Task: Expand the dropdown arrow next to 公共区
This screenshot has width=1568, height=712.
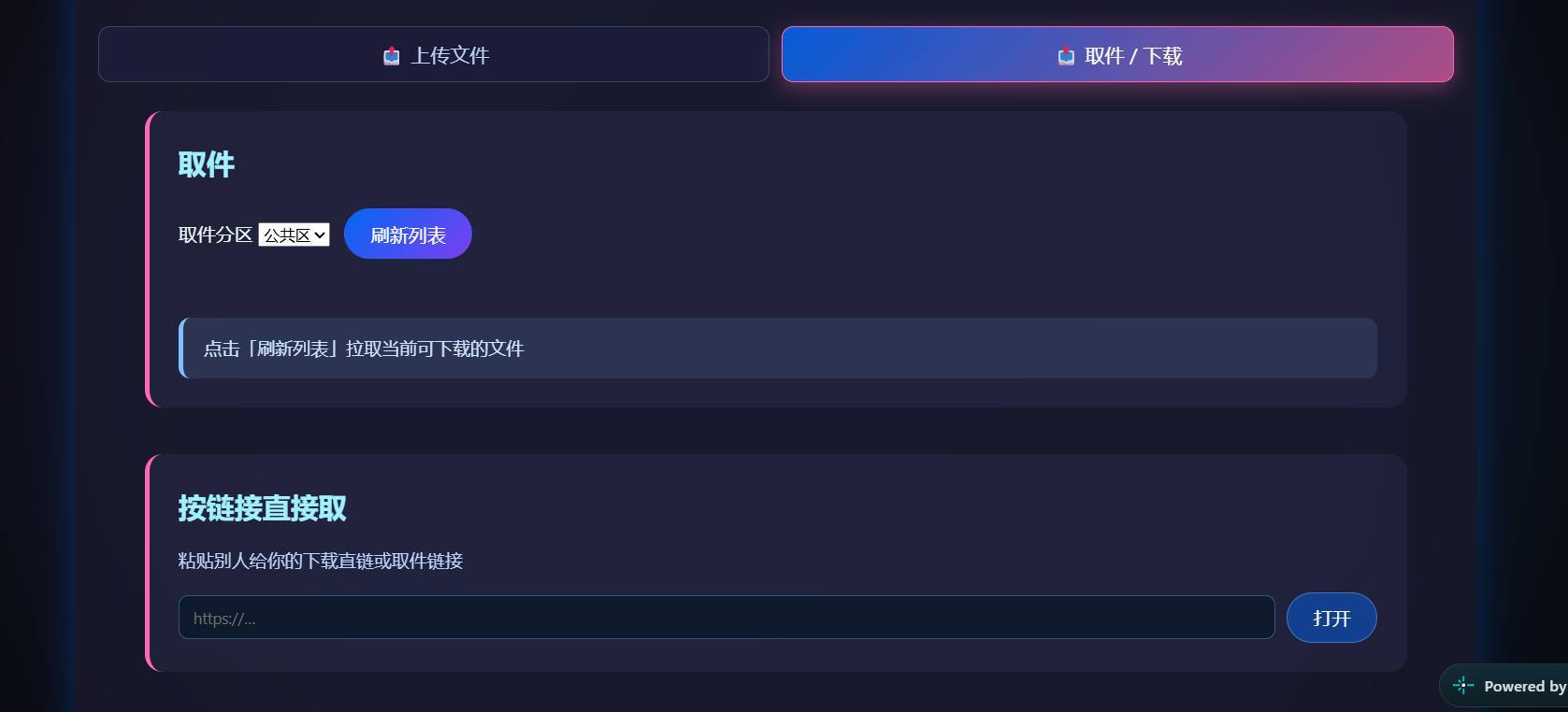Action: click(320, 235)
